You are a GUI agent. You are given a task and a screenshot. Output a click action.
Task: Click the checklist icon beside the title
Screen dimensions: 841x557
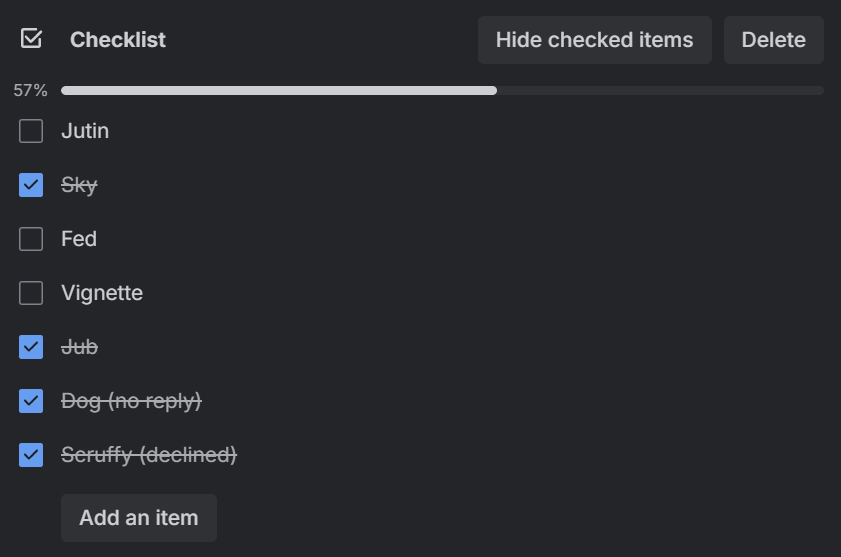click(31, 39)
